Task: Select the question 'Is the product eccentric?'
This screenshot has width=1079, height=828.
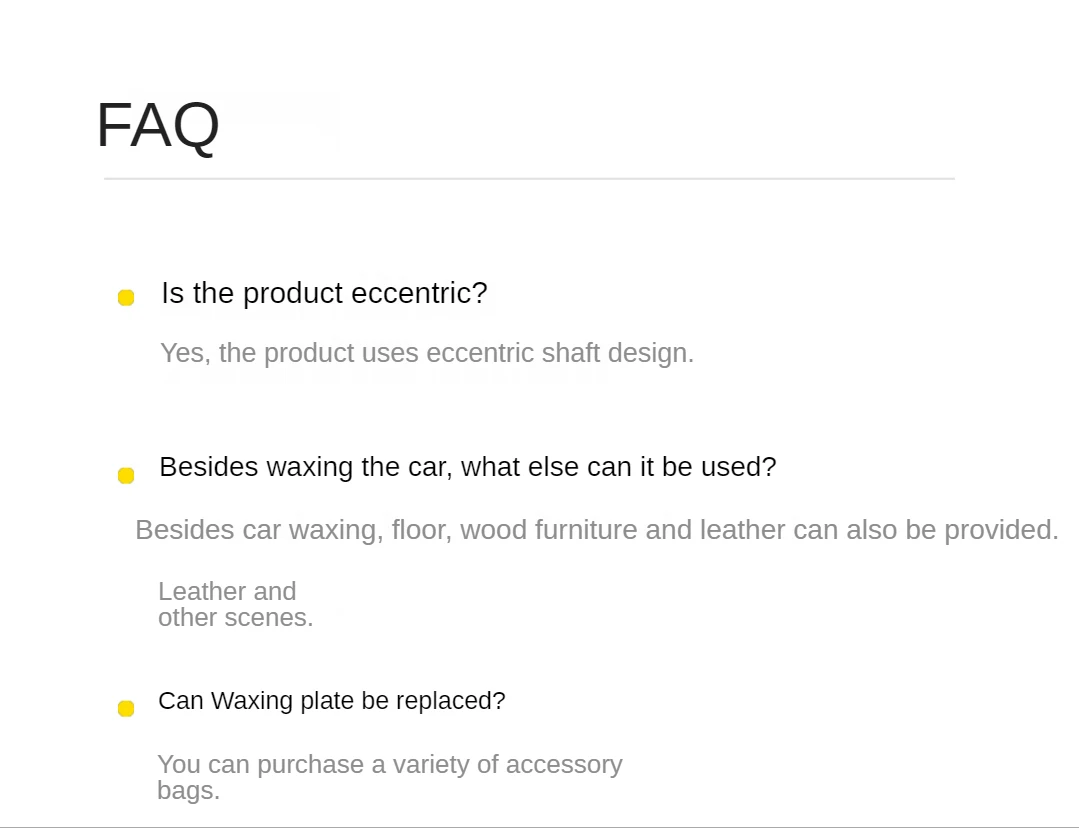Action: click(x=324, y=294)
